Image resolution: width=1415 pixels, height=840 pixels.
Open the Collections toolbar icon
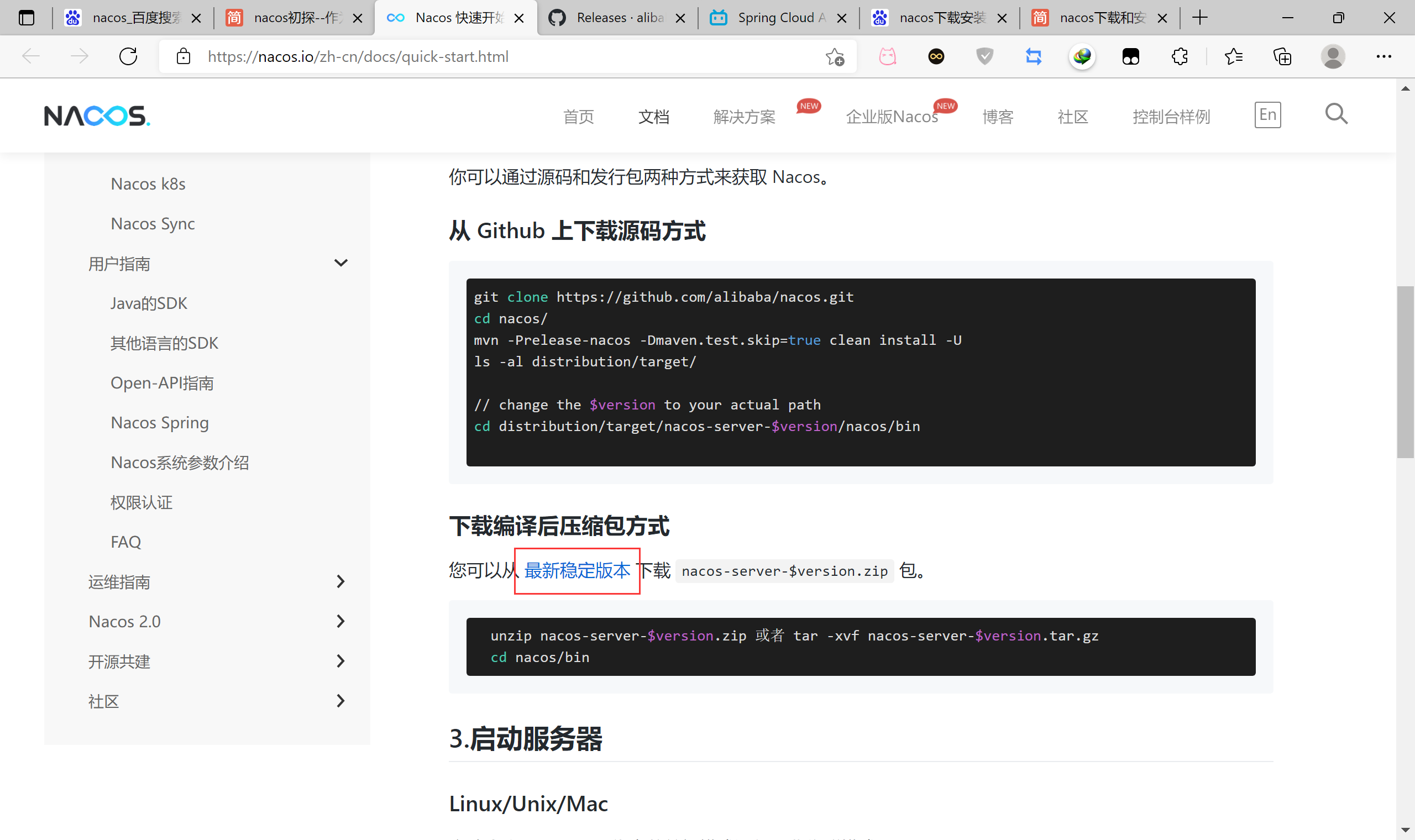(x=1282, y=56)
